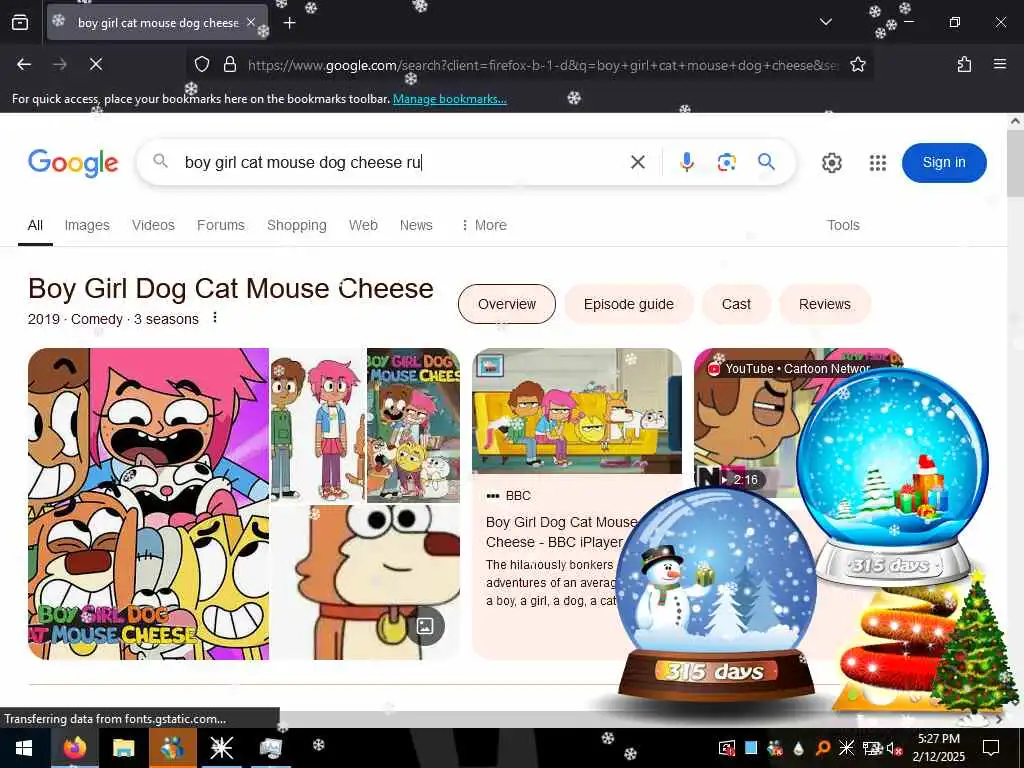The image size is (1024, 768).
Task: Open the Google apps grid
Action: (878, 163)
